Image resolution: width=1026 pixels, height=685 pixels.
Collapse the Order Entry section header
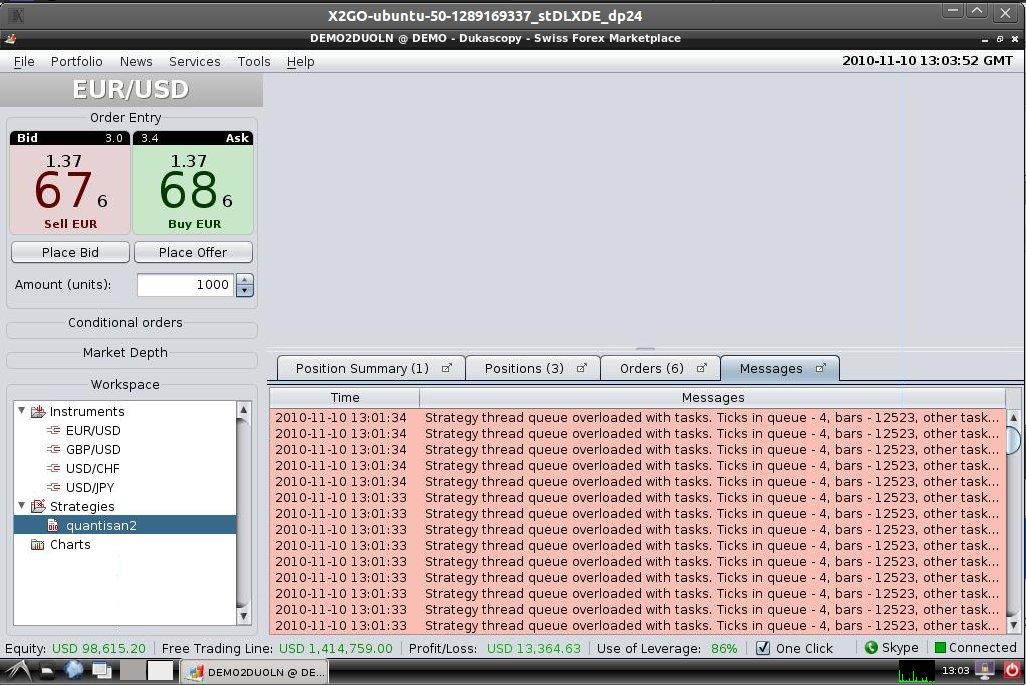[x=125, y=118]
